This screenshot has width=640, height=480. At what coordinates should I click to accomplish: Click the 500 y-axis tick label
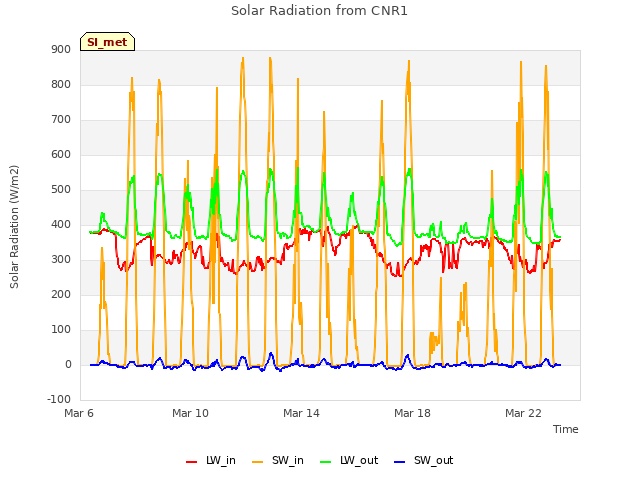(x=61, y=190)
